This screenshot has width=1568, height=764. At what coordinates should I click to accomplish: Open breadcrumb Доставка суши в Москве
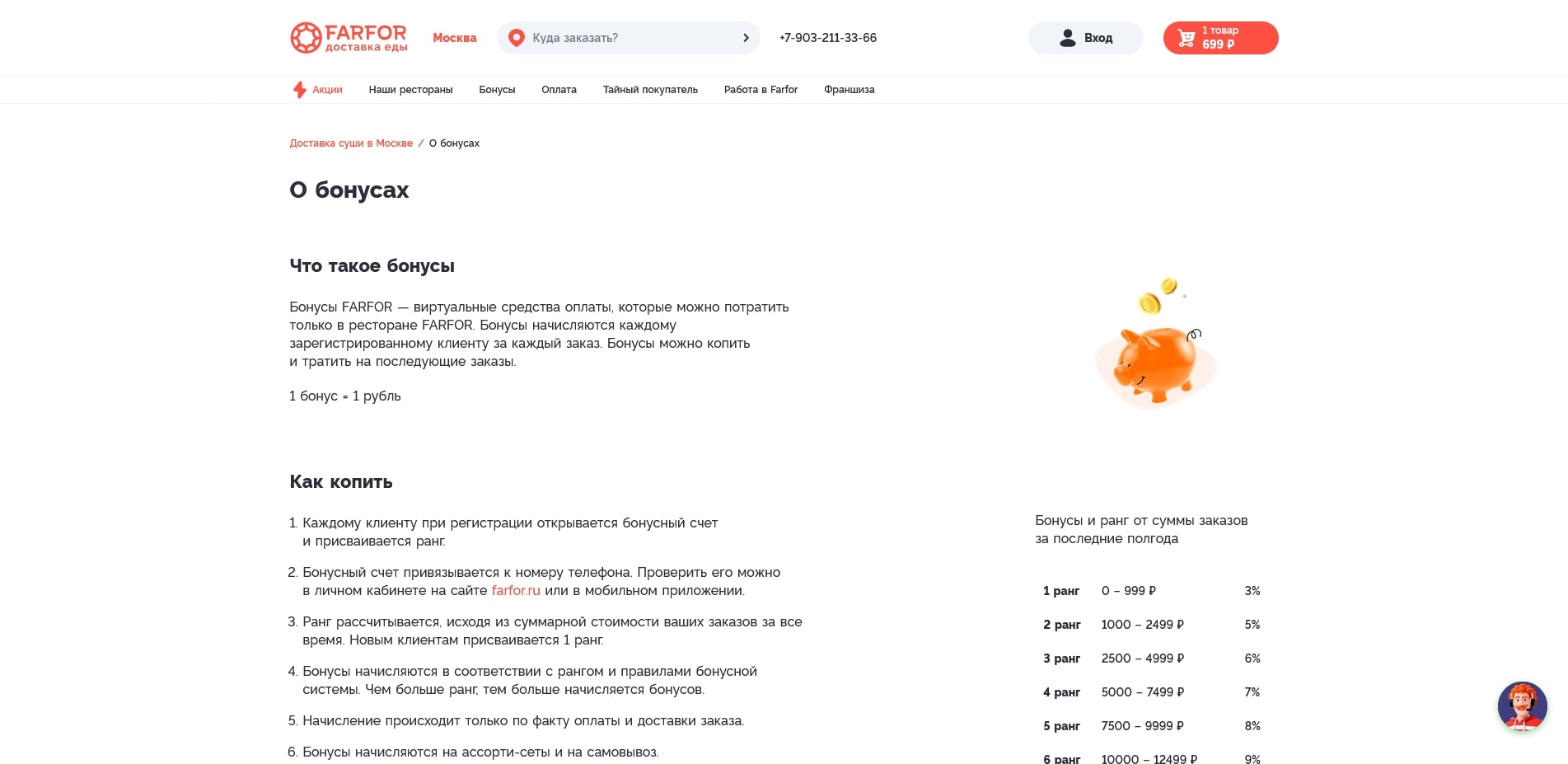click(350, 143)
